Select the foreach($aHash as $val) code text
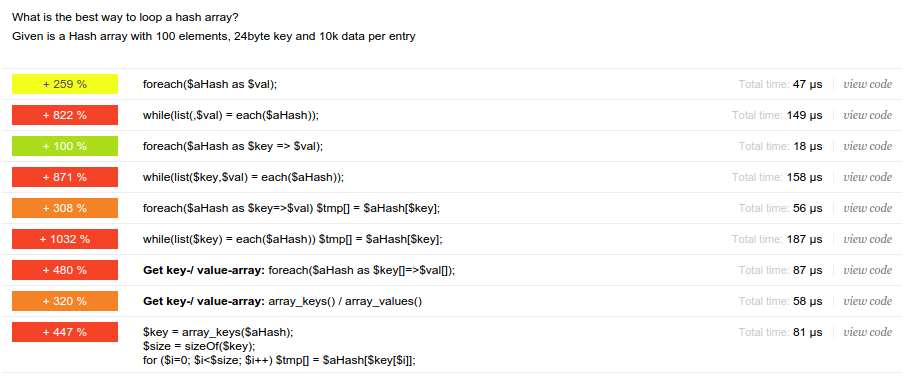 210,84
